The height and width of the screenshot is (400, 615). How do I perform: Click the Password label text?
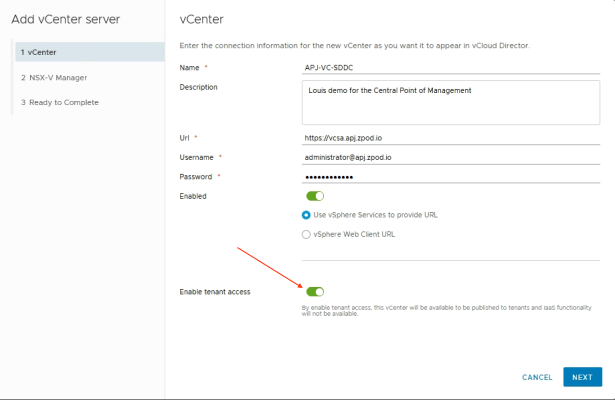tap(196, 177)
